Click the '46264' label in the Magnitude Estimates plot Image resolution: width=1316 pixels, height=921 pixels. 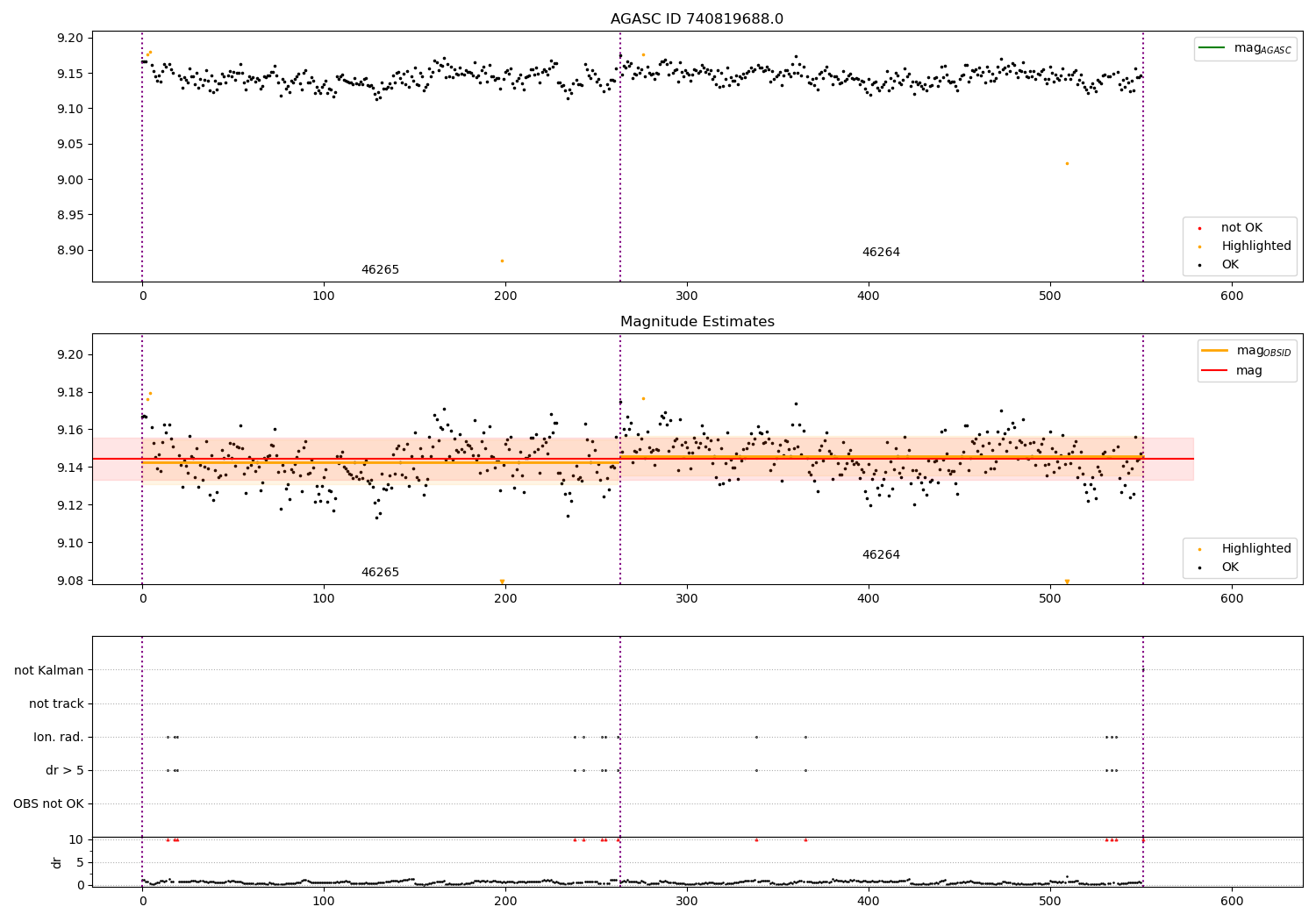pos(881,555)
